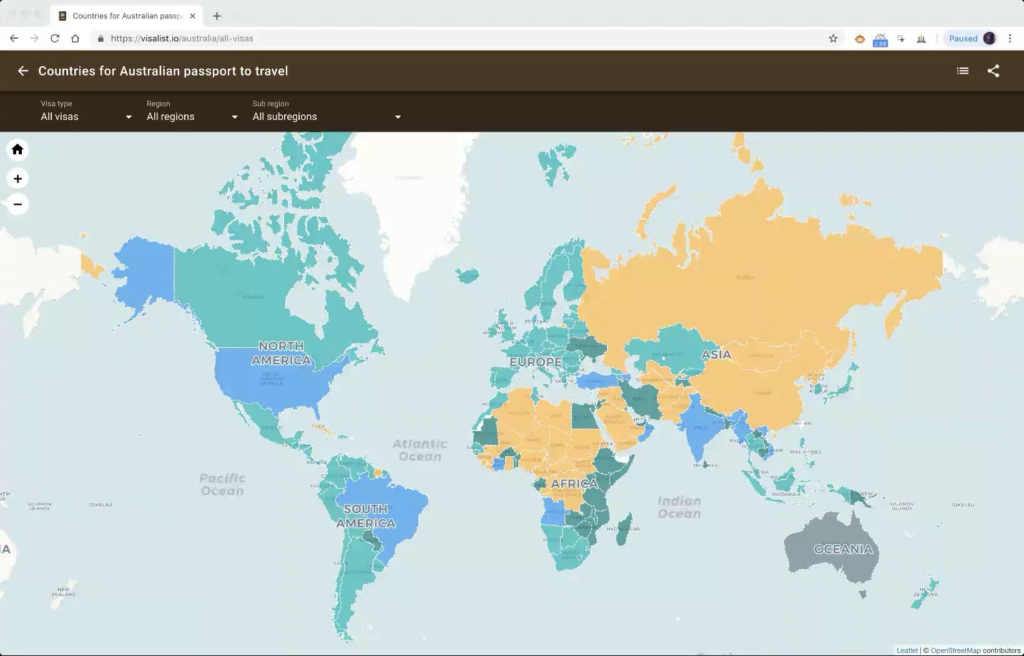Share the map via the share icon
Screen dimensions: 1024x656
[995, 70]
